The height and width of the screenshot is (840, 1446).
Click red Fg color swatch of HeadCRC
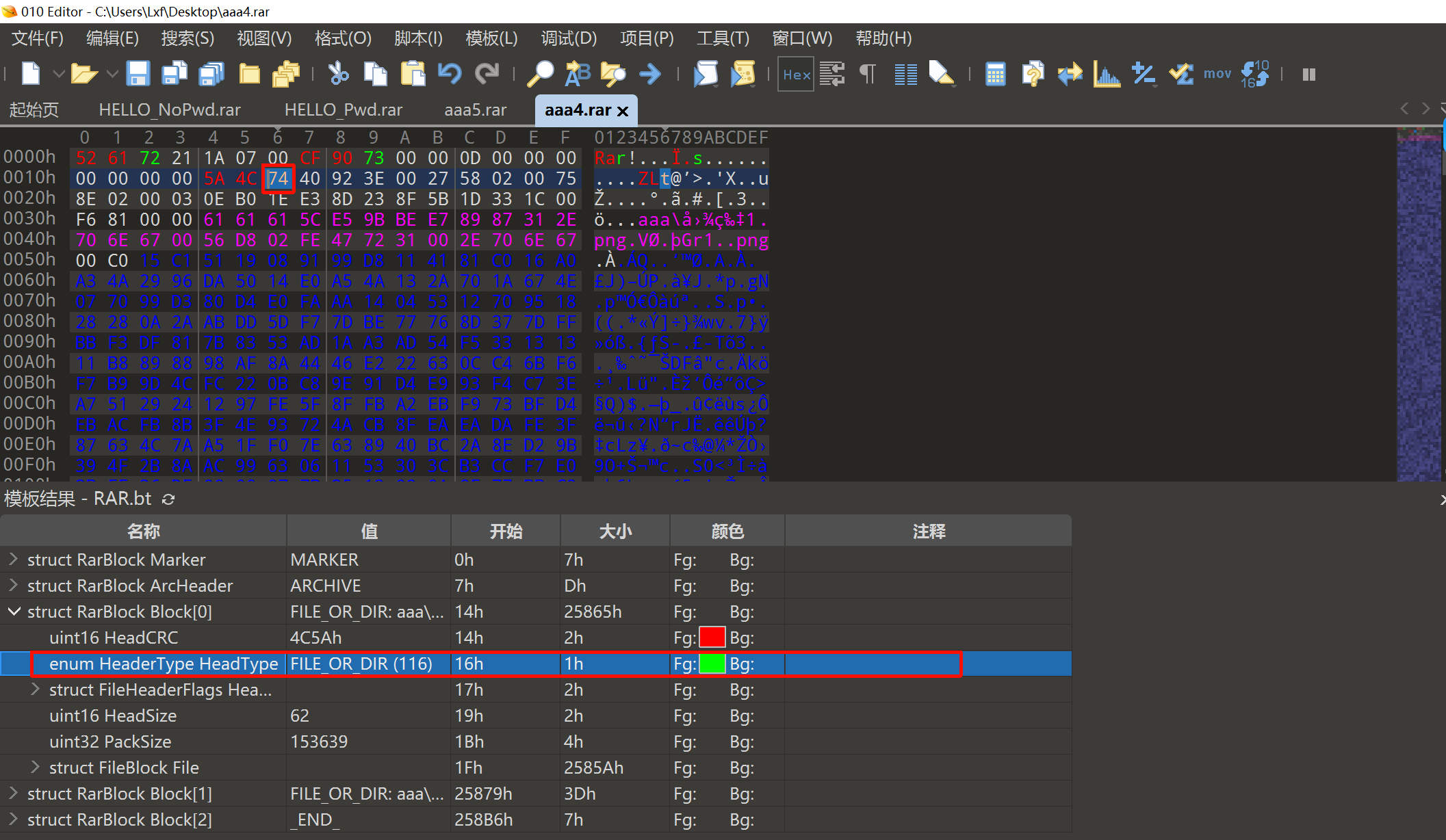tap(712, 638)
